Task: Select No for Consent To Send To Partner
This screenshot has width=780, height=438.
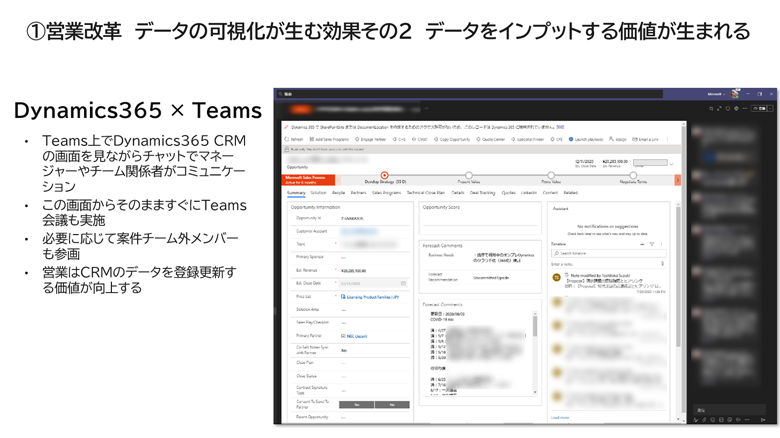Action: [x=392, y=405]
